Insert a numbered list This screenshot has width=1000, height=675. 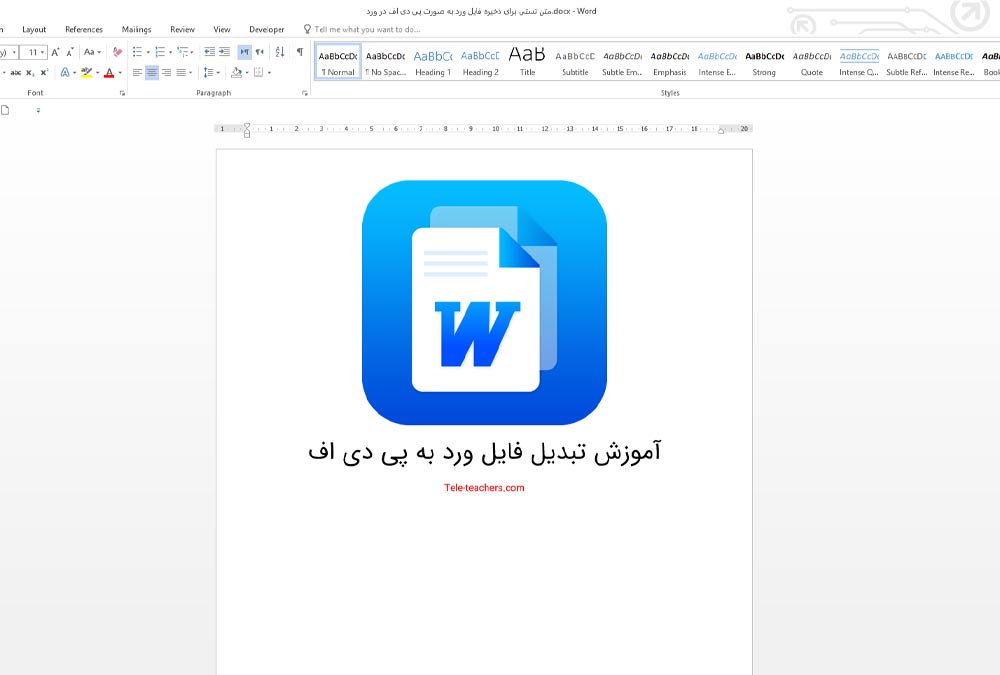159,52
